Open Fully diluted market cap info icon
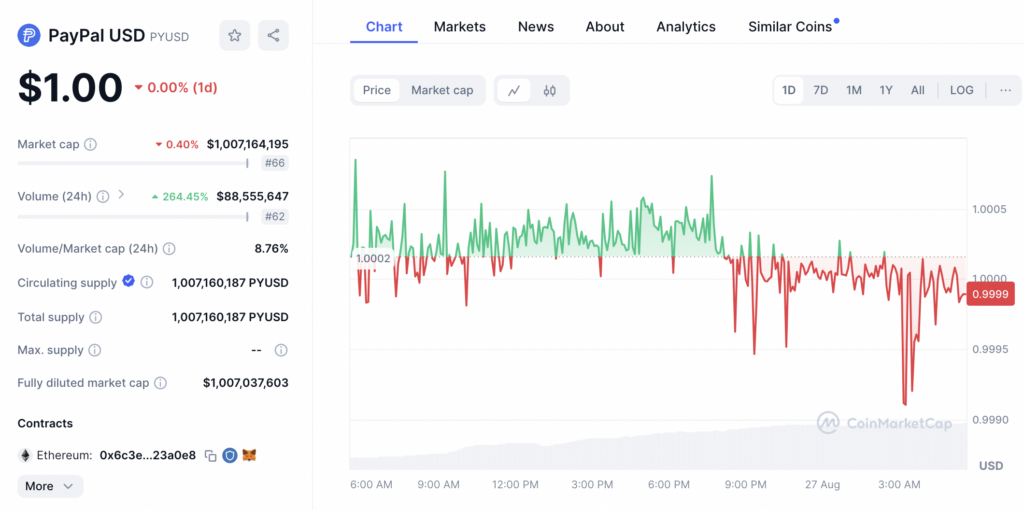Viewport: 1024px width, 510px height. 161,383
